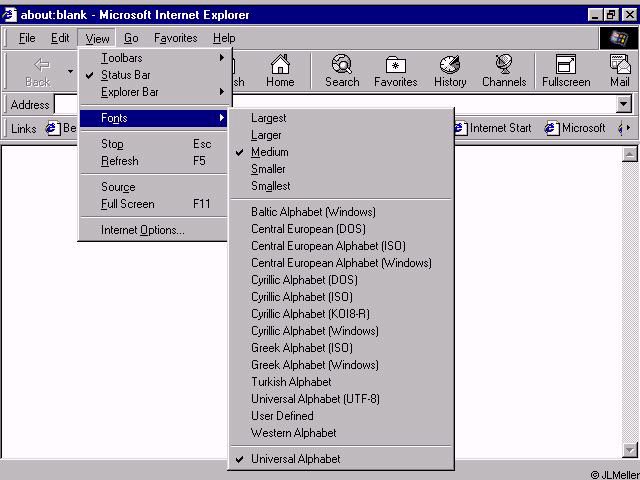
Task: Choose Western Alphabet encoding
Action: 341,433
